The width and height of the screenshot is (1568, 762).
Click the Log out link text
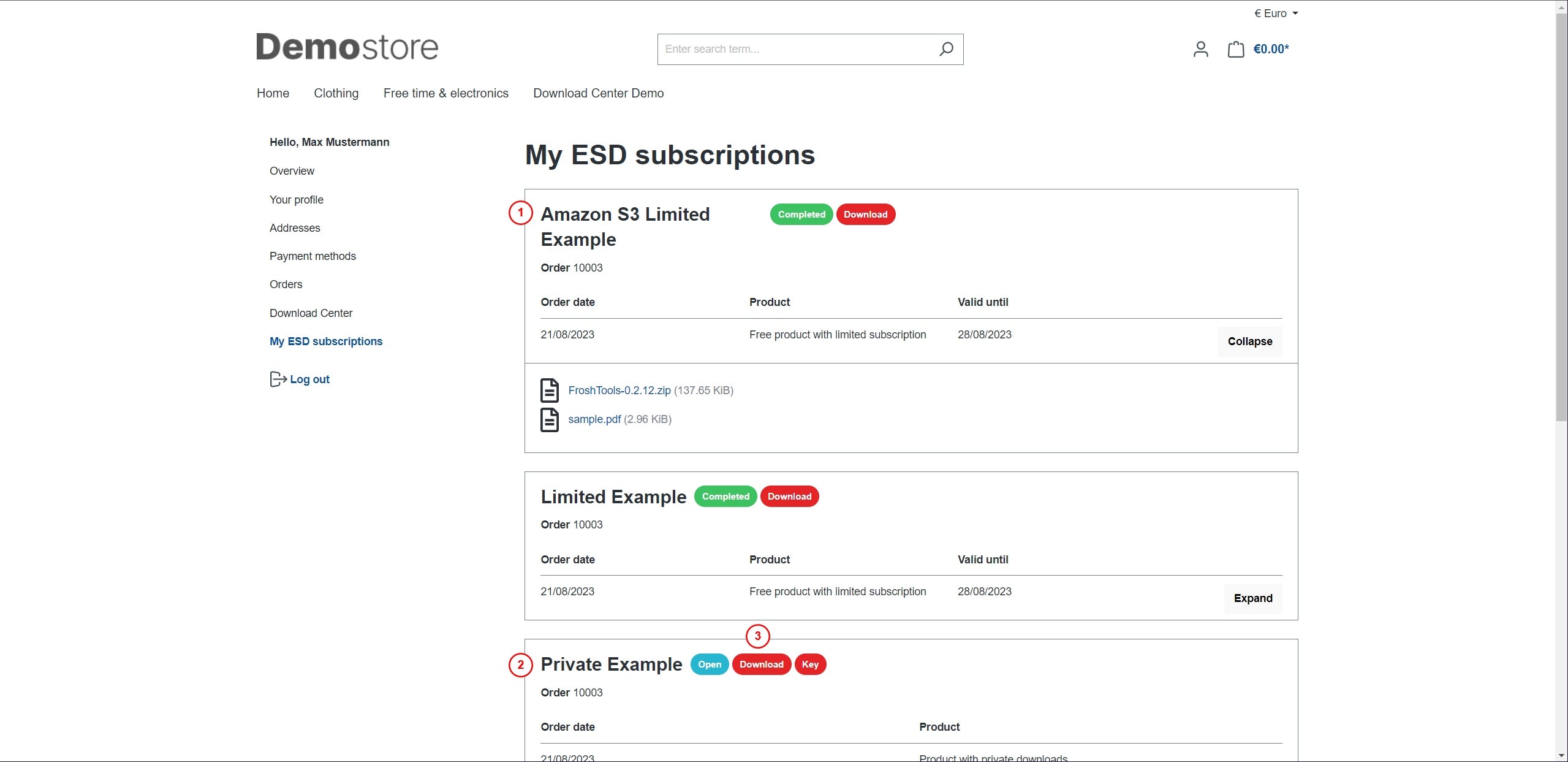coord(310,379)
